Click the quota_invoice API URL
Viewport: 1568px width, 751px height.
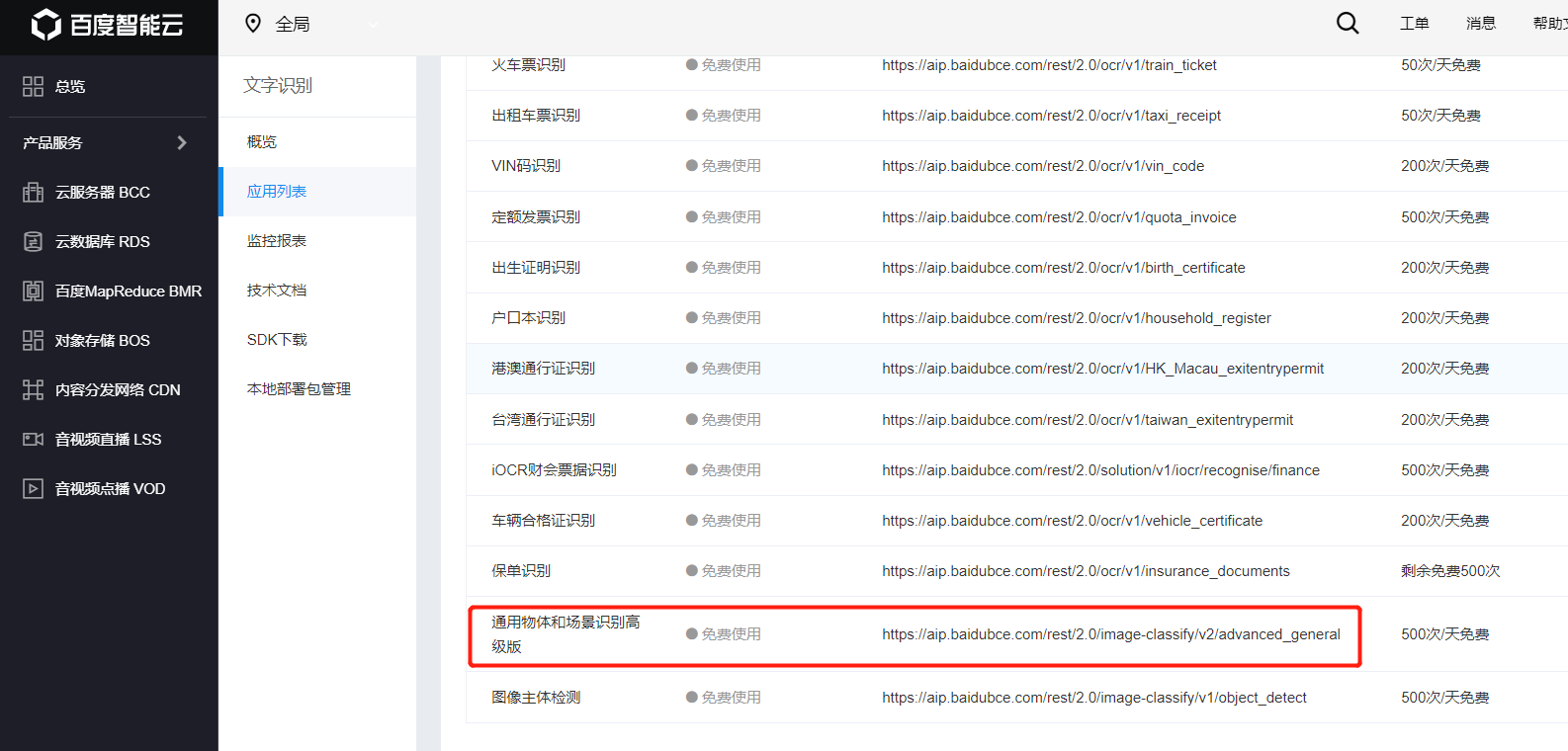(x=1059, y=217)
